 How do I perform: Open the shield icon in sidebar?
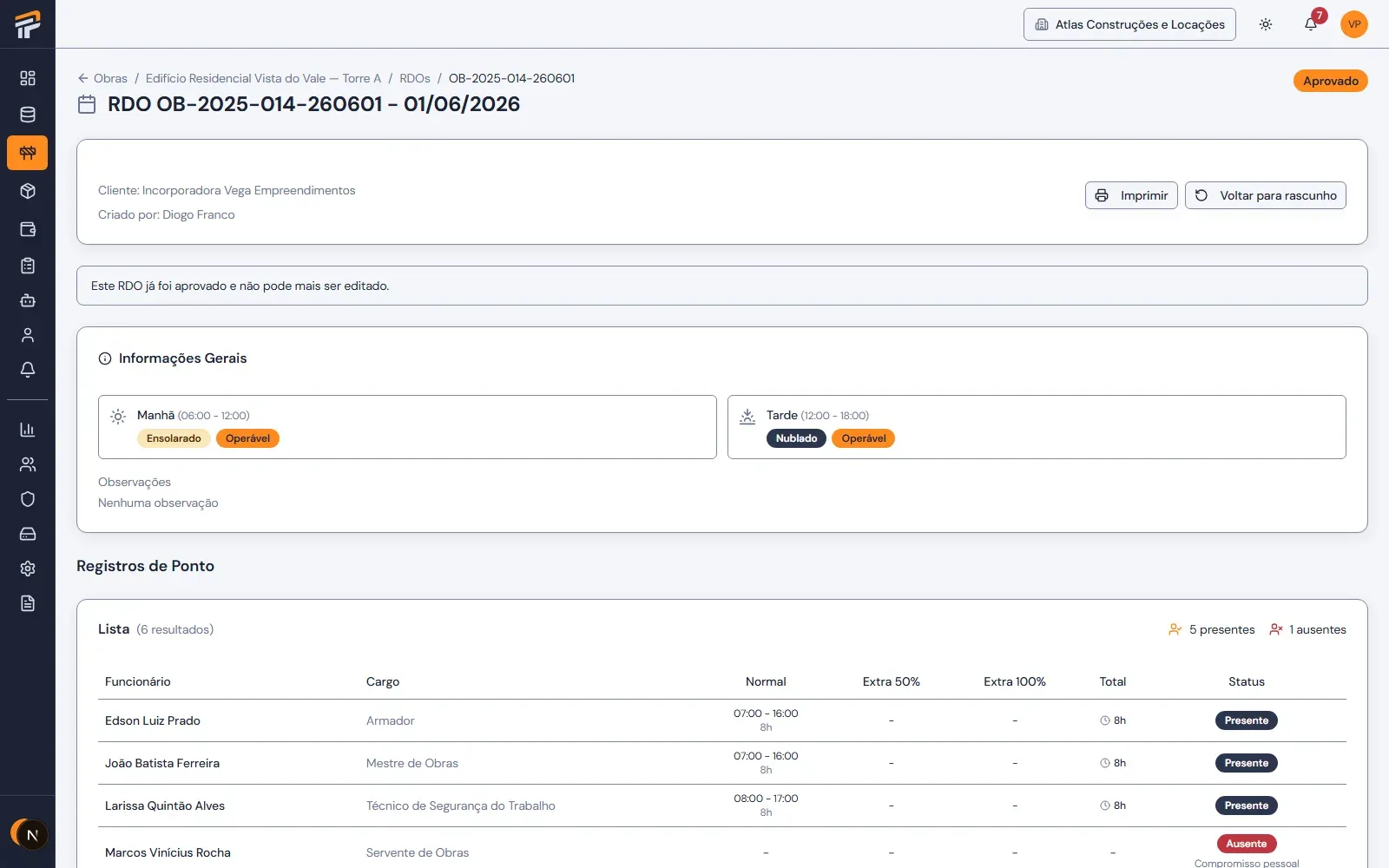[x=28, y=499]
